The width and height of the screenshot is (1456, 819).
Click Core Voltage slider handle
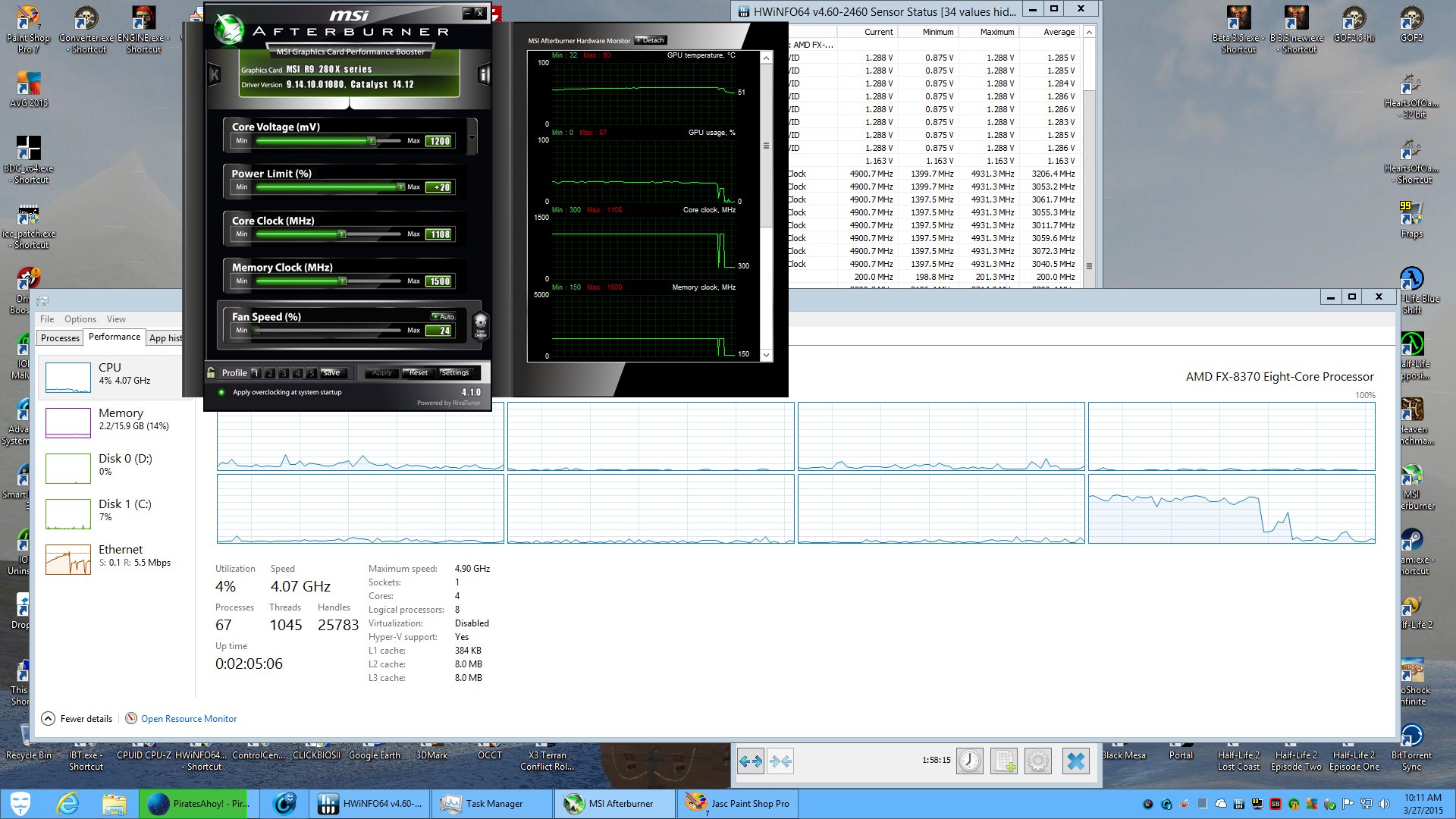[x=371, y=140]
